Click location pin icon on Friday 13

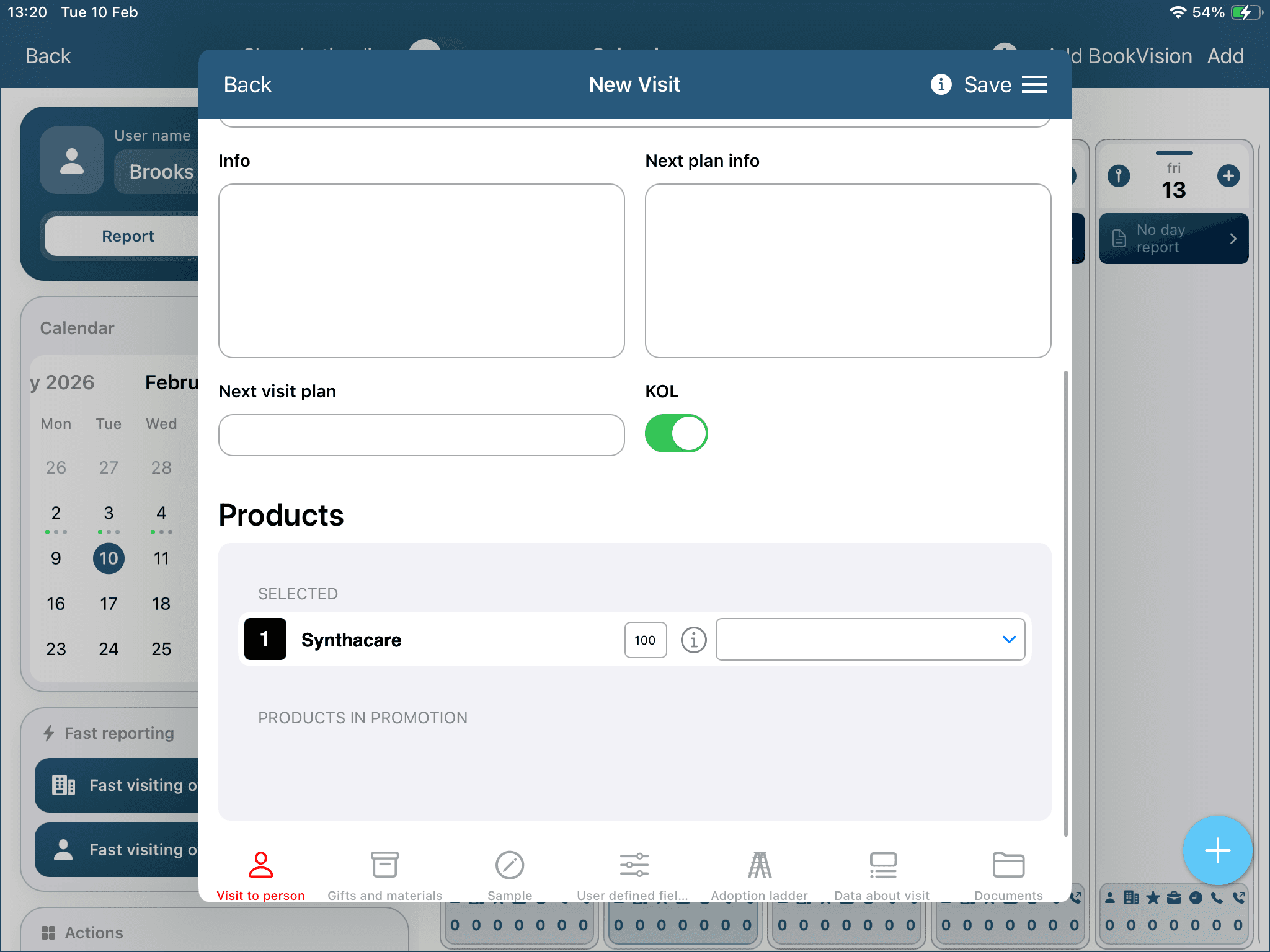click(x=1119, y=176)
